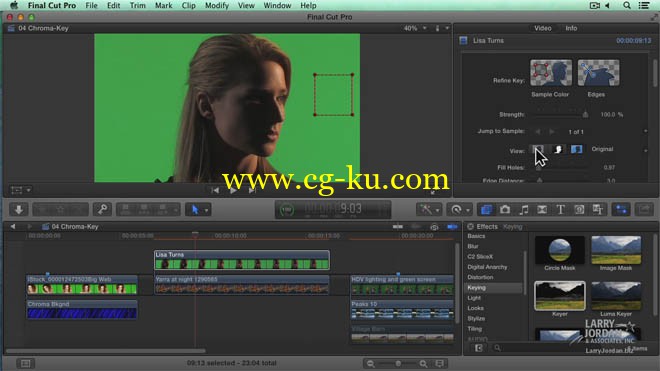Switch keyer View to Matte

(x=558, y=149)
